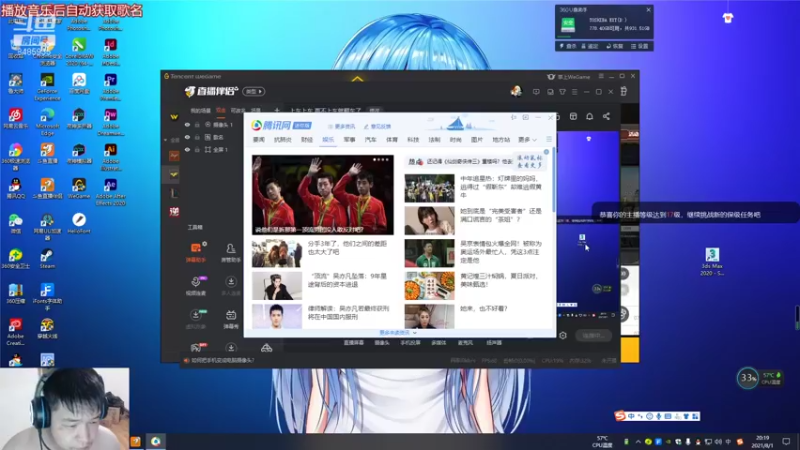Open Adobe Dreamweaver desktop shortcut
Viewport: 800px width, 450px height.
point(110,121)
